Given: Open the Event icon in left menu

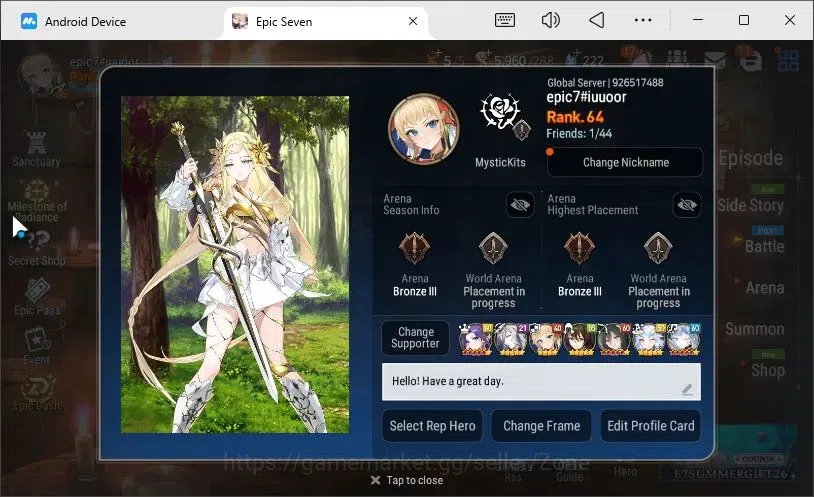Looking at the screenshot, I should 37,346.
